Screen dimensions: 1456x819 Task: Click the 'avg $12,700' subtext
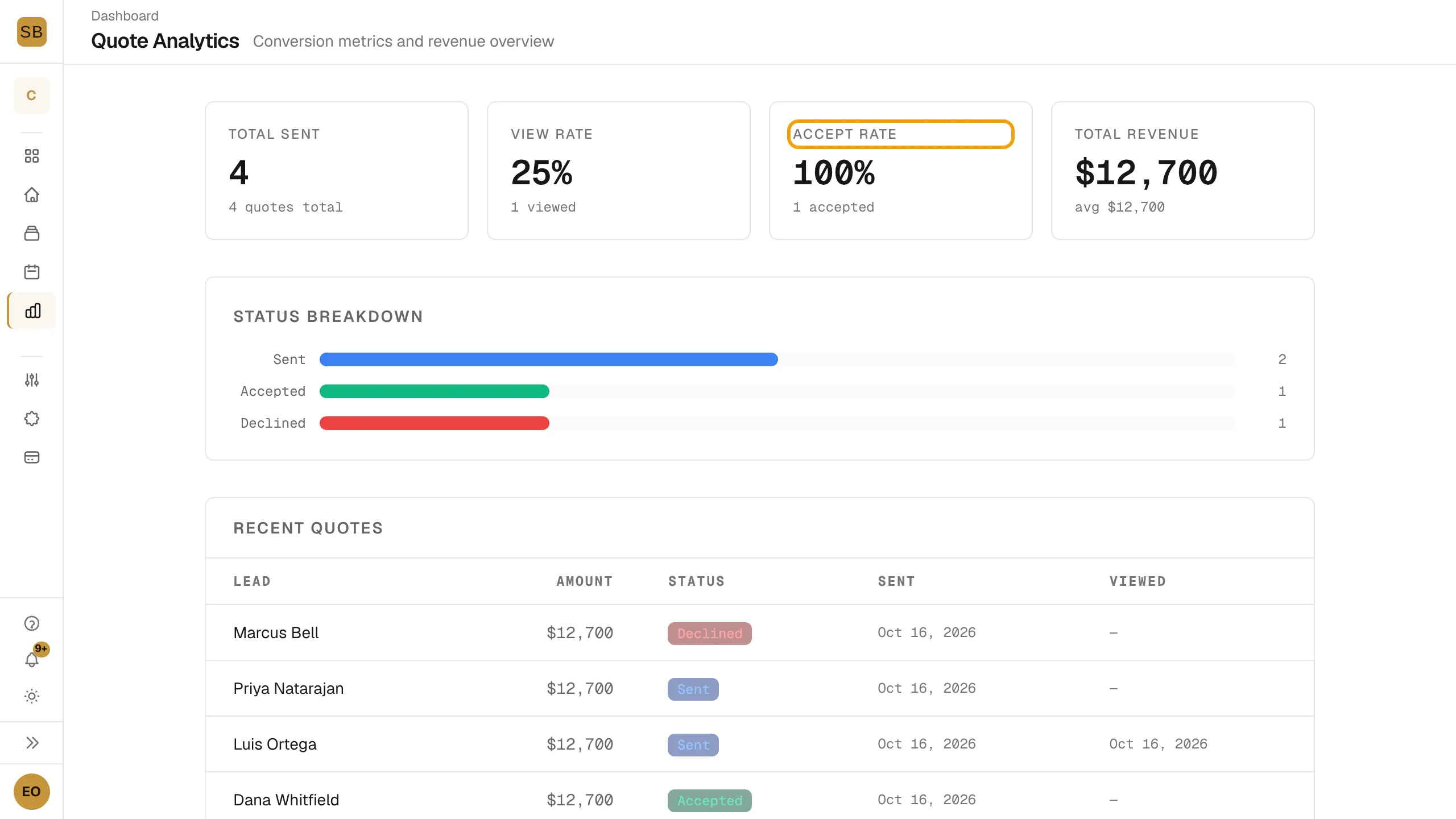click(1119, 207)
